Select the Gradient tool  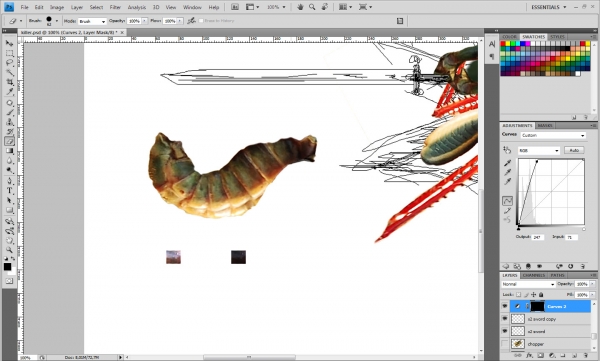[9, 151]
